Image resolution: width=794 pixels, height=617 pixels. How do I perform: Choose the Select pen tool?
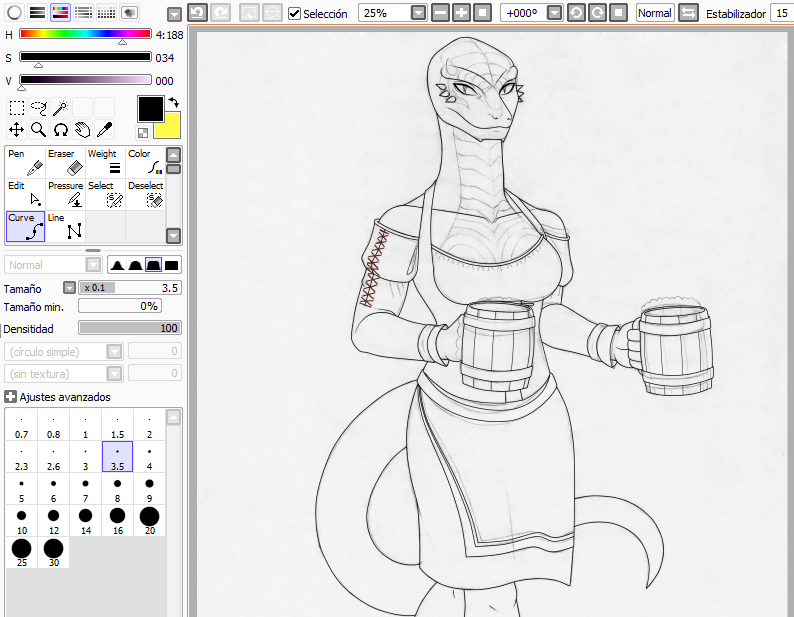point(105,194)
